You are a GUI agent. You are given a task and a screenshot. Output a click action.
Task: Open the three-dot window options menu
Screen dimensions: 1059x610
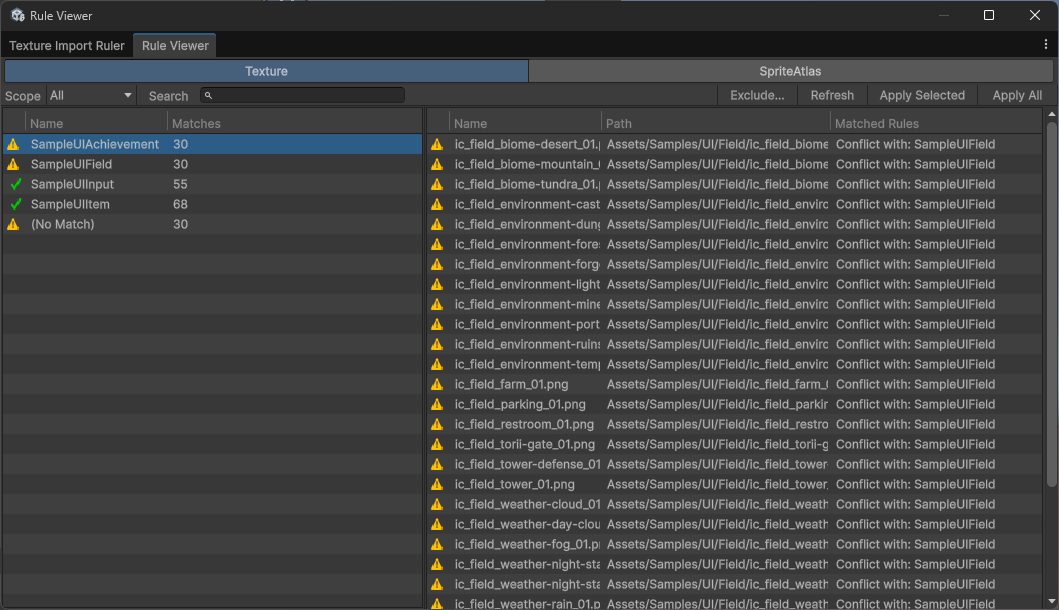(x=1045, y=45)
